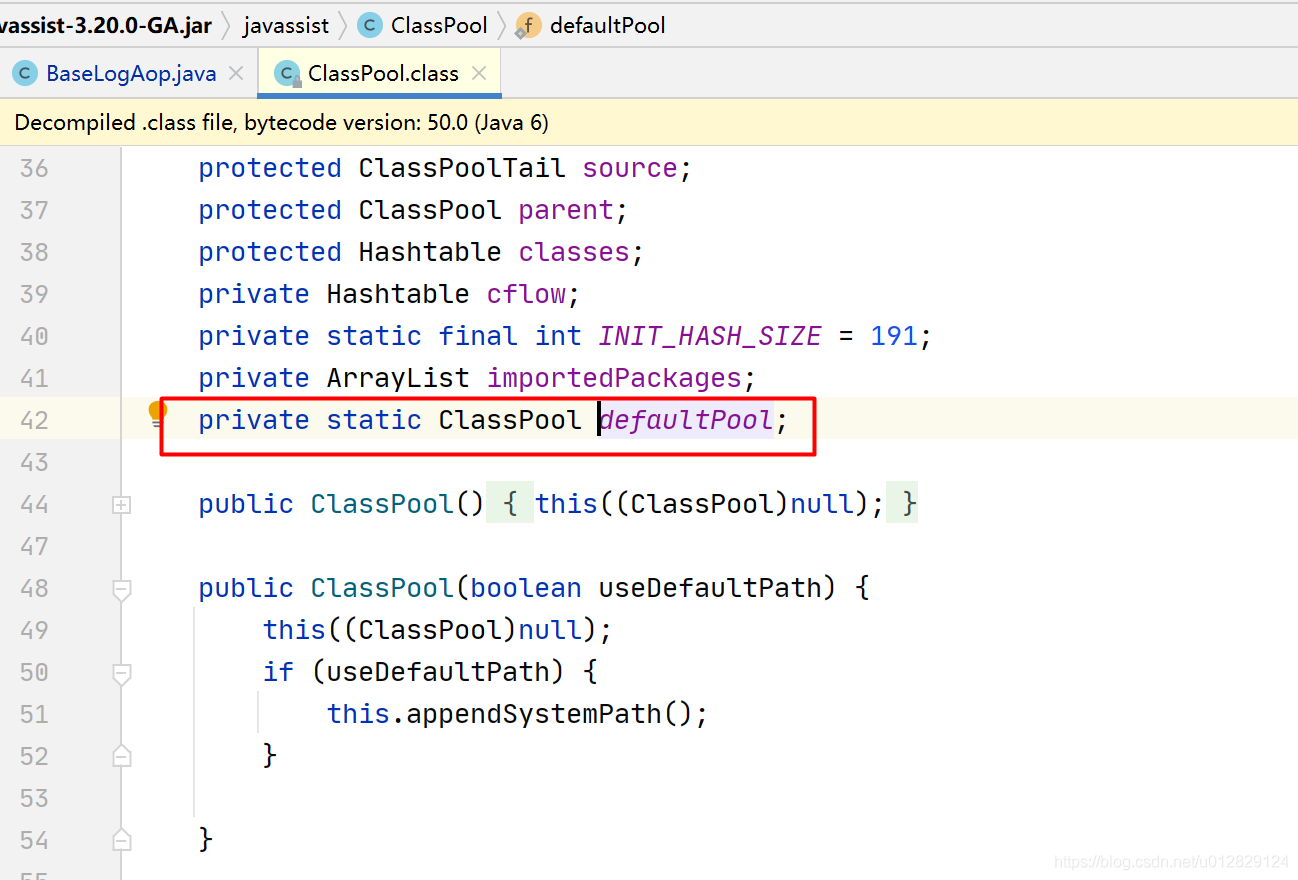Image resolution: width=1298 pixels, height=880 pixels.
Task: Click INIT_HASH_SIZE constant in code
Action: pyautogui.click(x=710, y=336)
